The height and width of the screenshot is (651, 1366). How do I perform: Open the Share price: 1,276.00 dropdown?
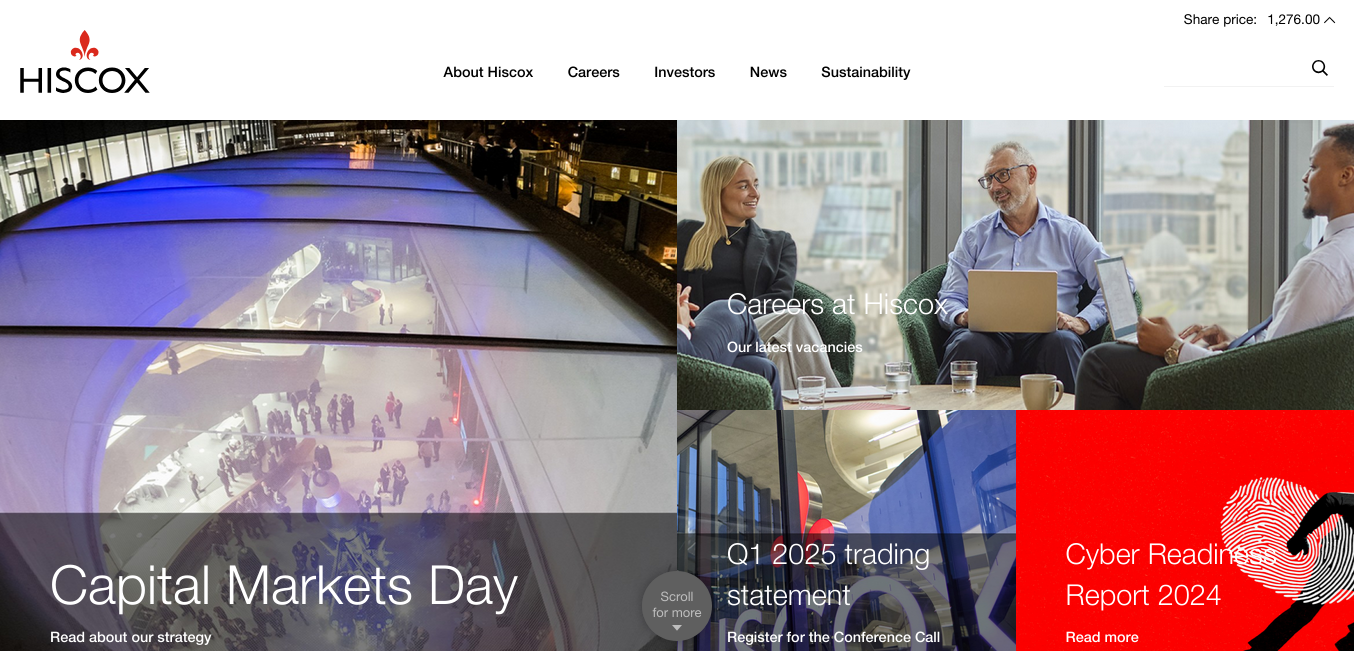1259,20
